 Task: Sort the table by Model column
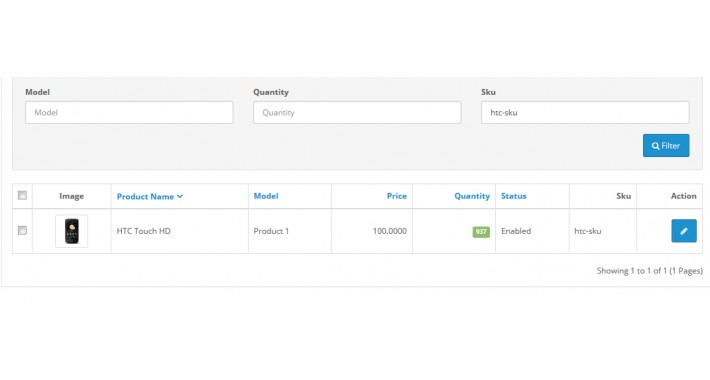pyautogui.click(x=266, y=196)
